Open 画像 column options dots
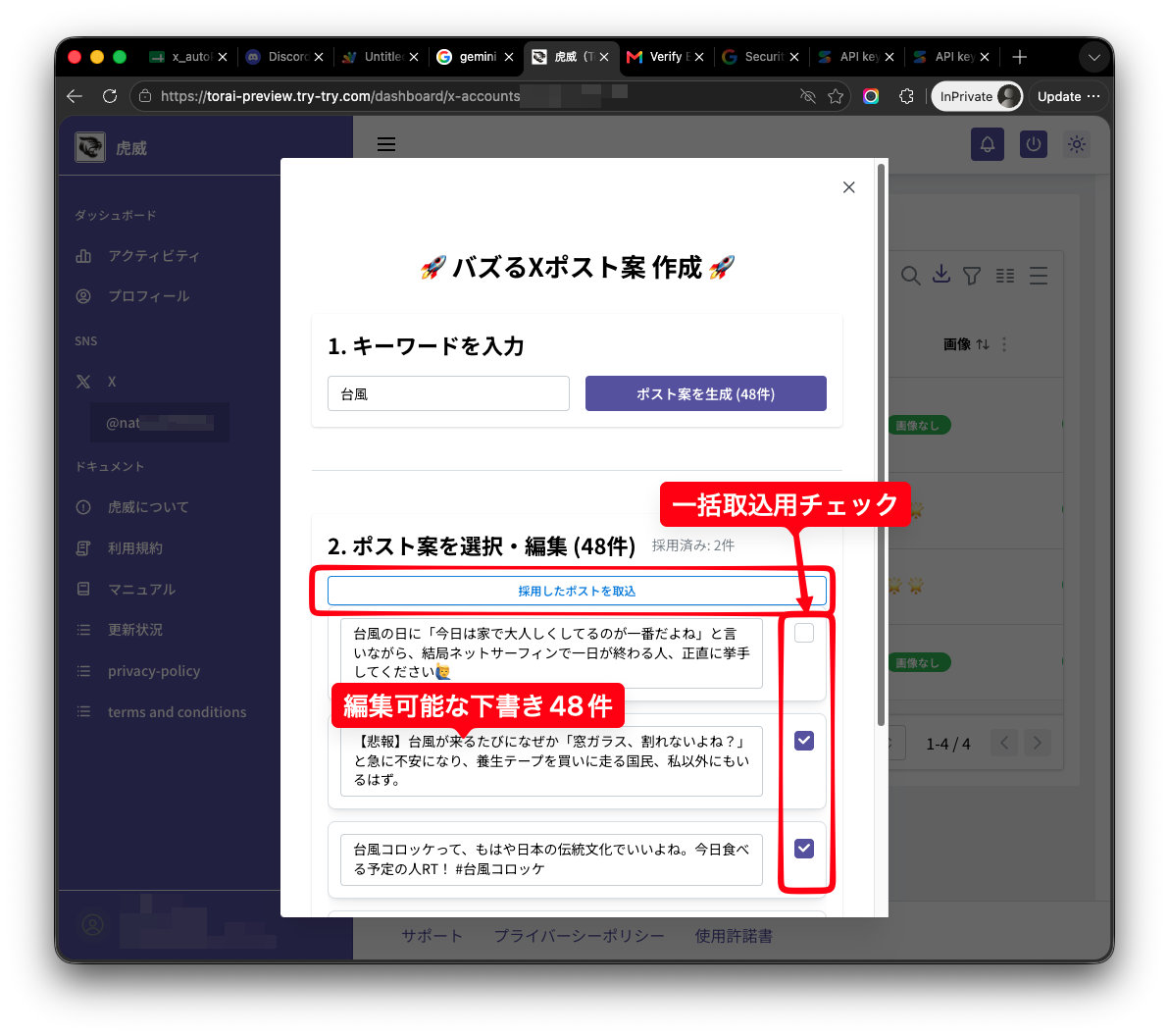This screenshot has height=1036, width=1169. (x=1004, y=344)
